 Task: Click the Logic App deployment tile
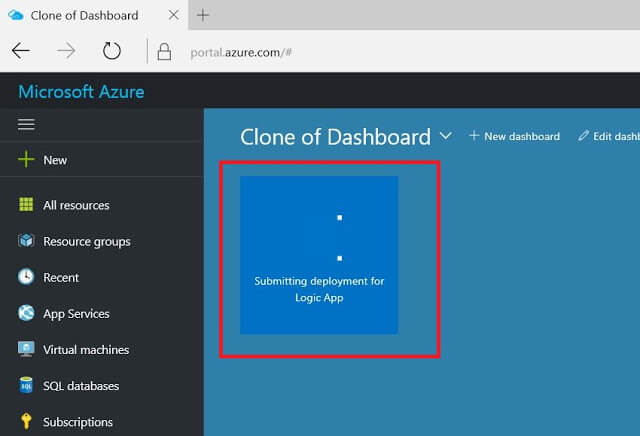[x=319, y=255]
